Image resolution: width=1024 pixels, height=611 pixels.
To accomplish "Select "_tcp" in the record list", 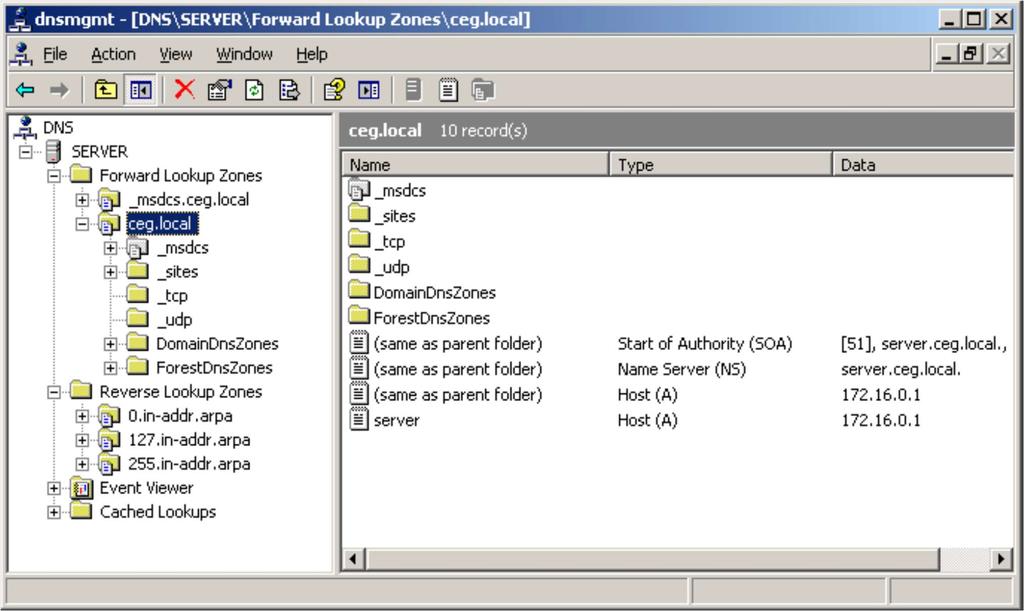I will coord(390,242).
